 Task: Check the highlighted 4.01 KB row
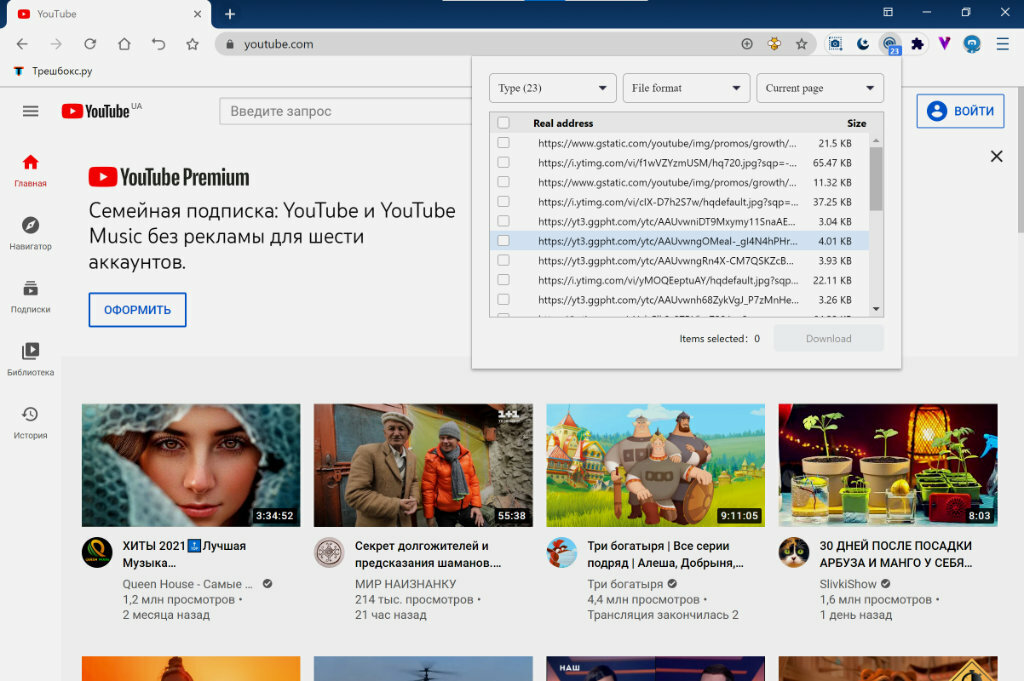click(x=504, y=240)
